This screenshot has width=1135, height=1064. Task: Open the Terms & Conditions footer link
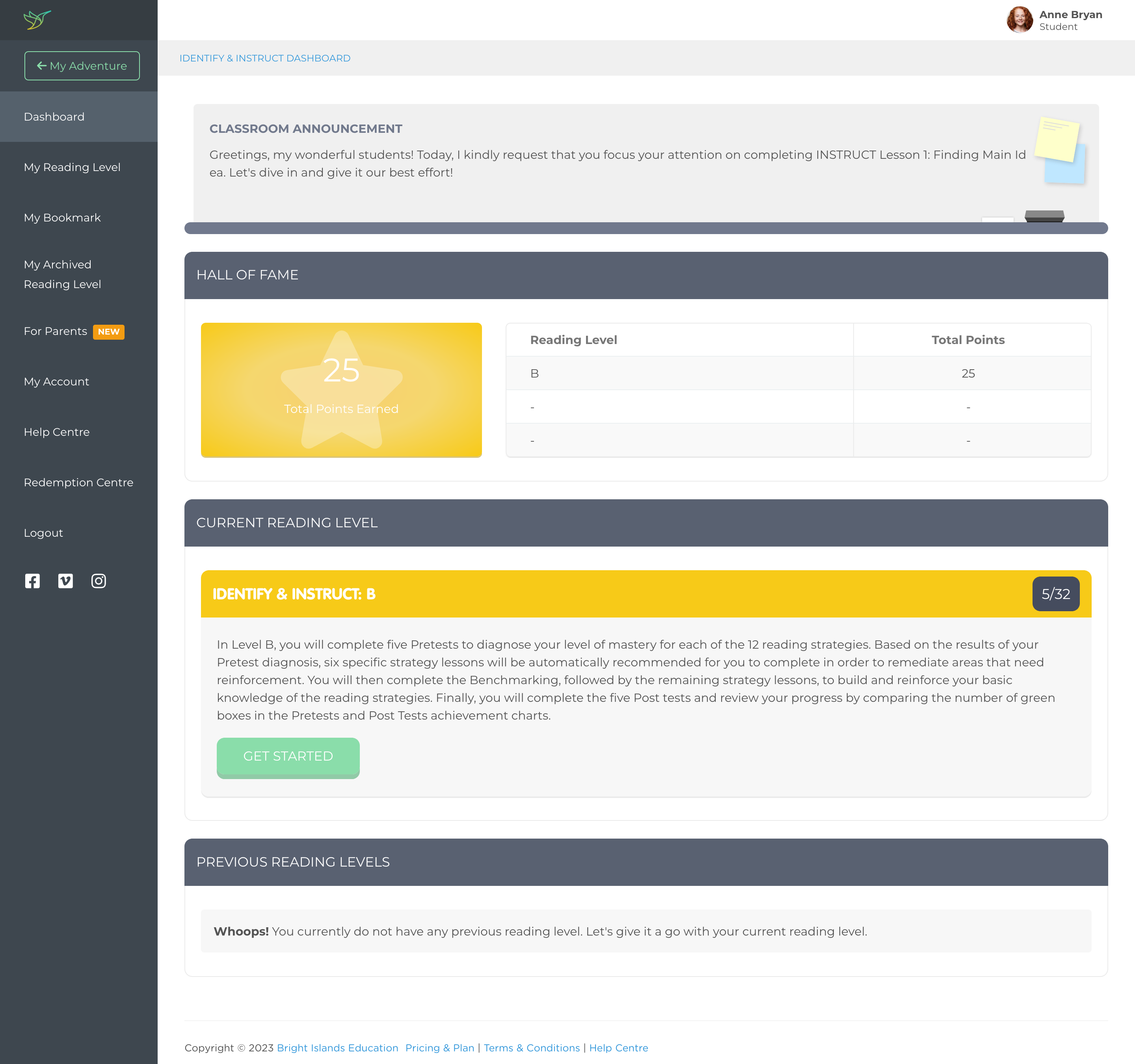click(x=532, y=1048)
